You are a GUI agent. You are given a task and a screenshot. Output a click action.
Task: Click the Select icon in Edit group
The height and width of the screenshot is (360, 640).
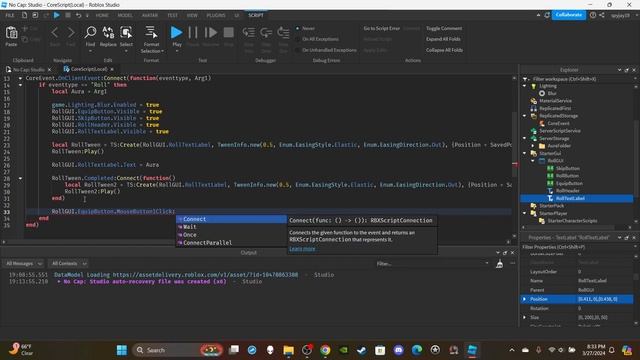pos(126,32)
